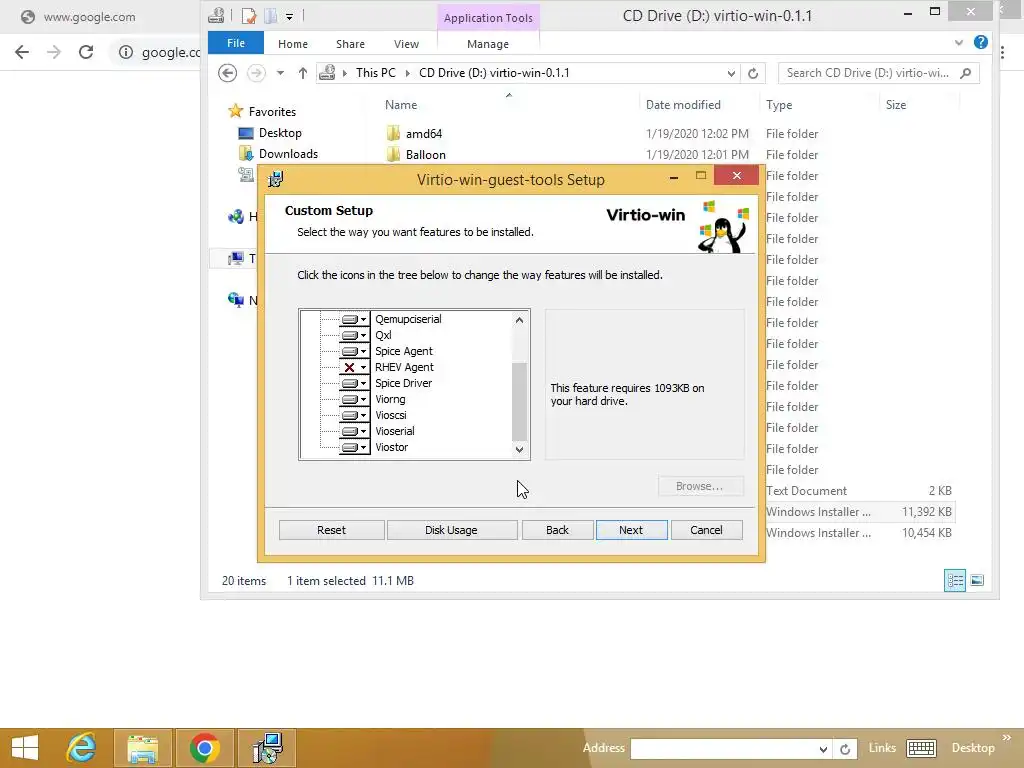The height and width of the screenshot is (768, 1024).
Task: Open the File tab in Explorer
Action: point(236,43)
